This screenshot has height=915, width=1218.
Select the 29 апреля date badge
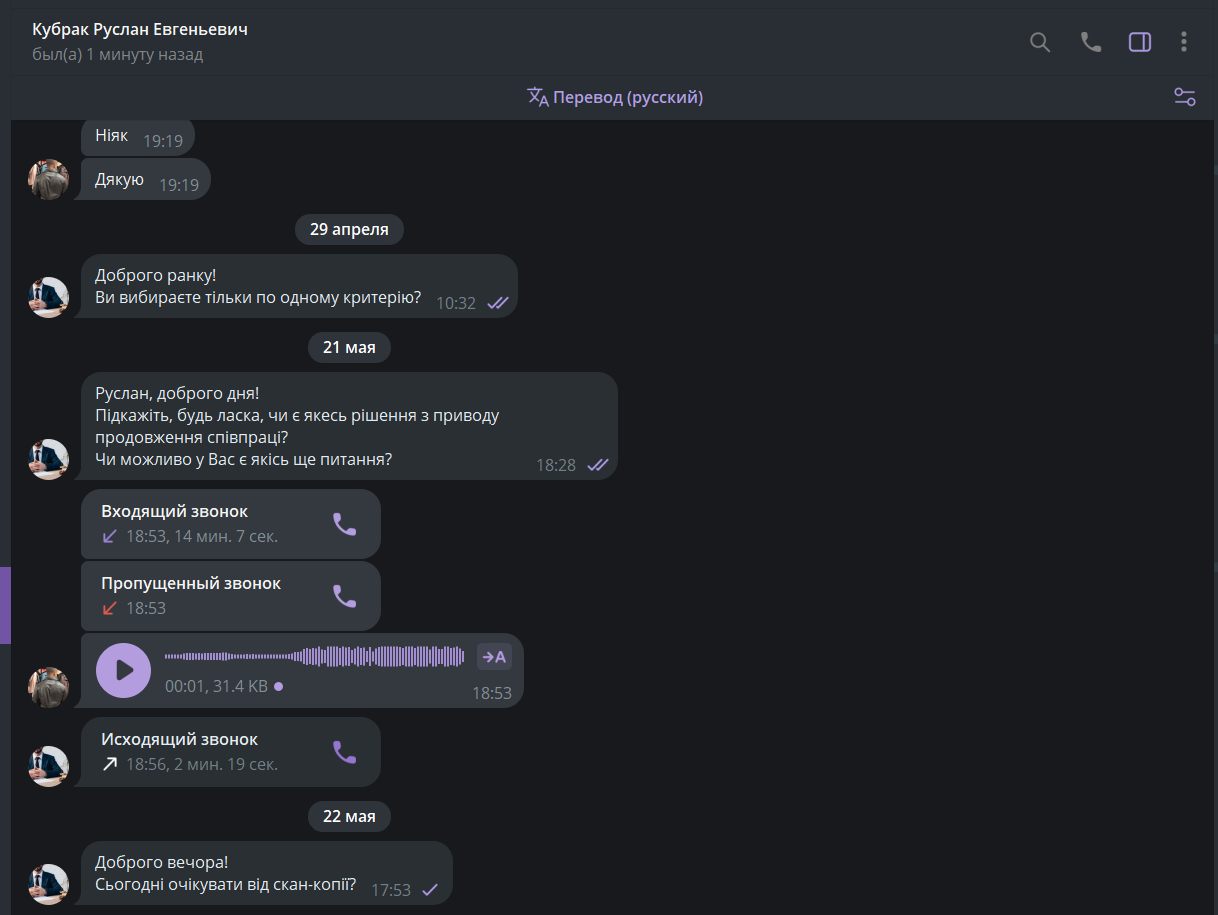(349, 229)
